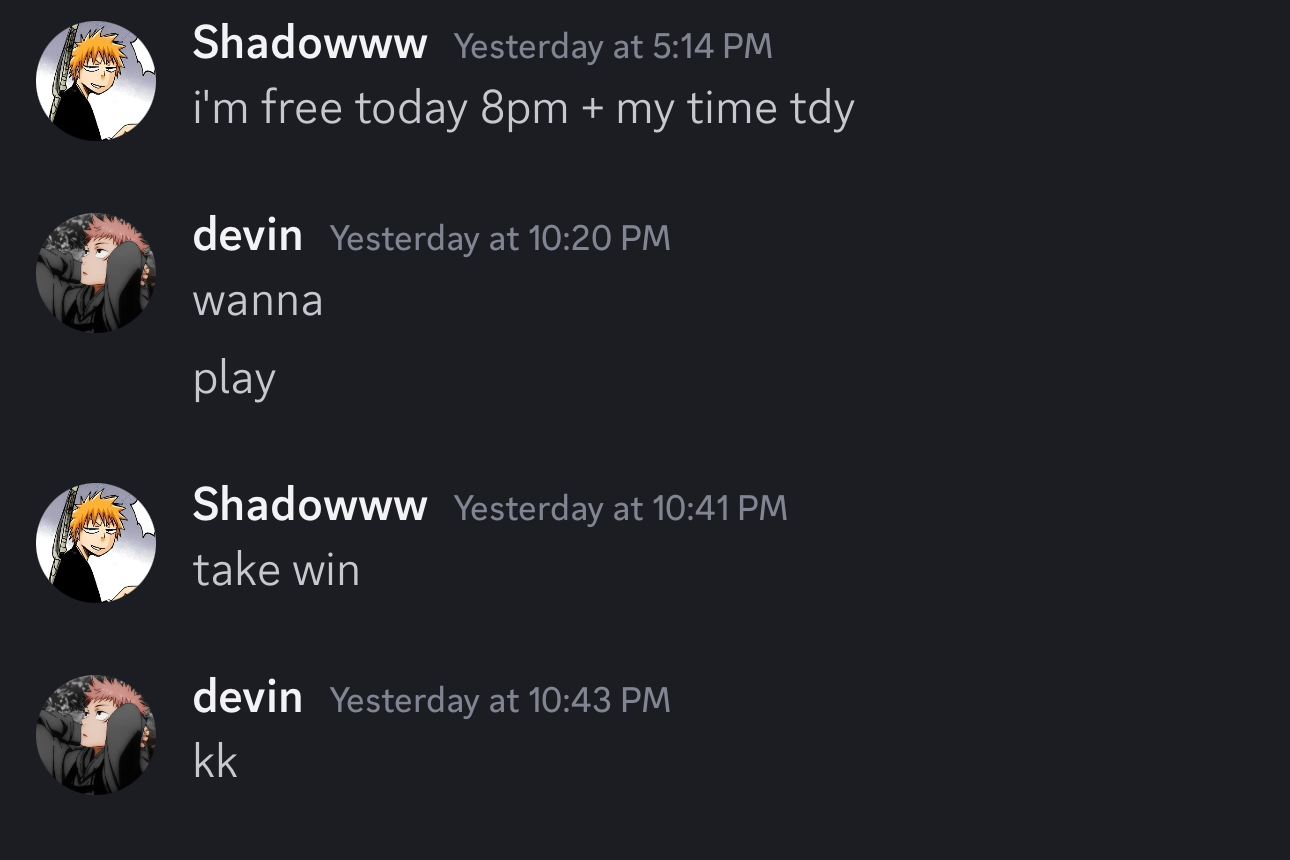
Task: Click devin's "kk" reply
Action: point(215,762)
